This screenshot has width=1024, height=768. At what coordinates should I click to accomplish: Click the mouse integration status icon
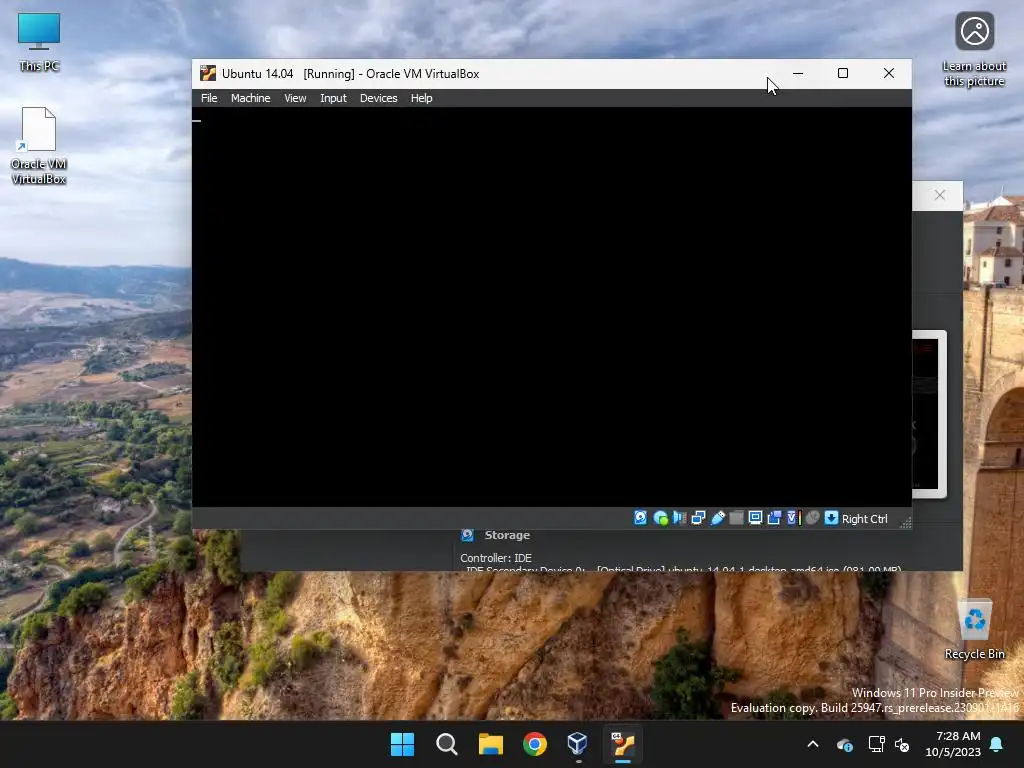tap(812, 518)
